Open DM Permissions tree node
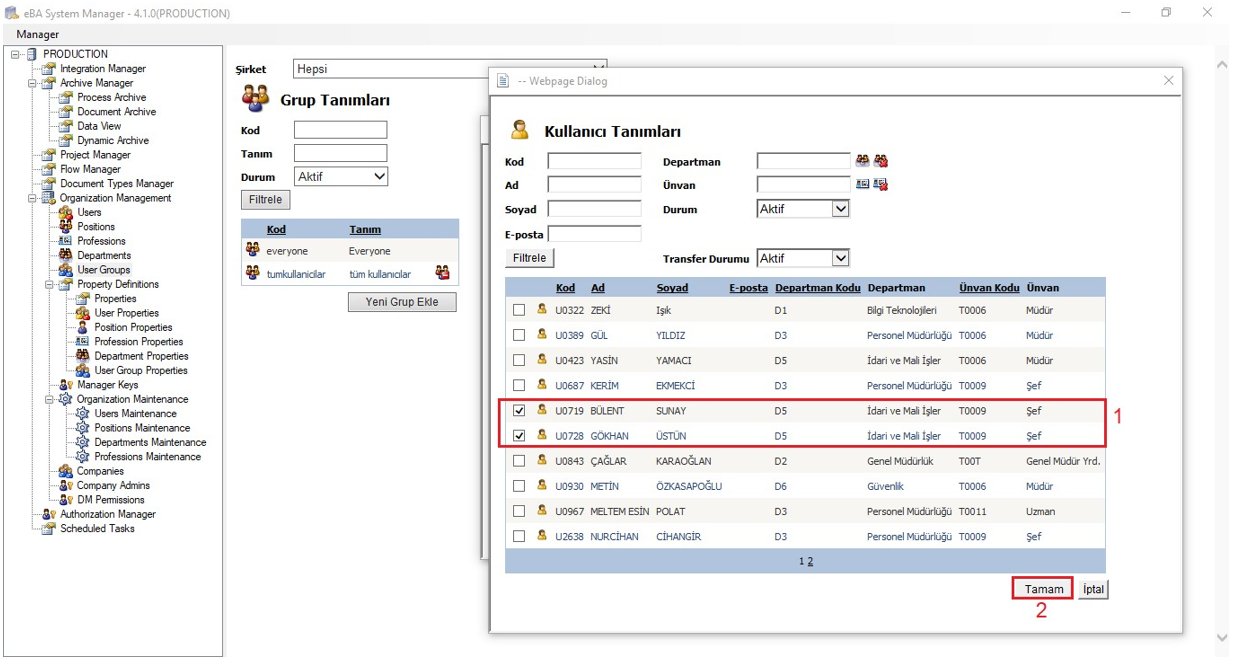This screenshot has width=1236, height=659. (110, 500)
